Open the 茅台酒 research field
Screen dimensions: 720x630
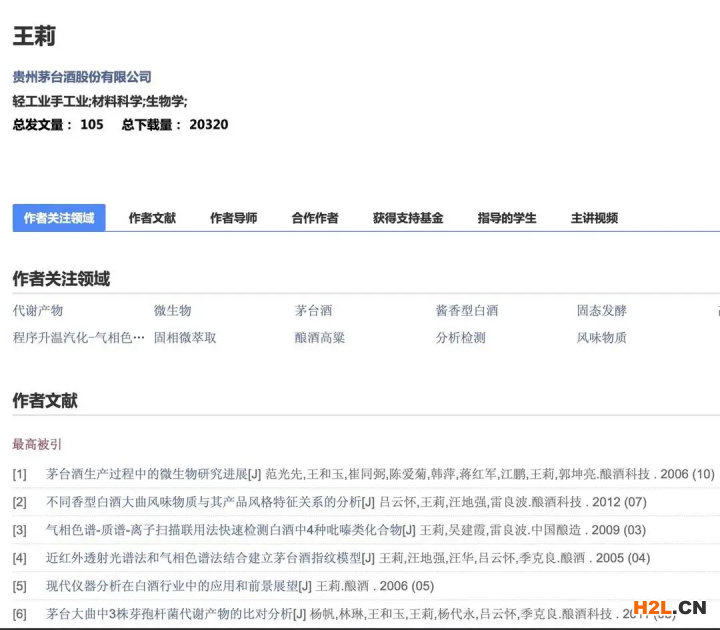pyautogui.click(x=313, y=310)
